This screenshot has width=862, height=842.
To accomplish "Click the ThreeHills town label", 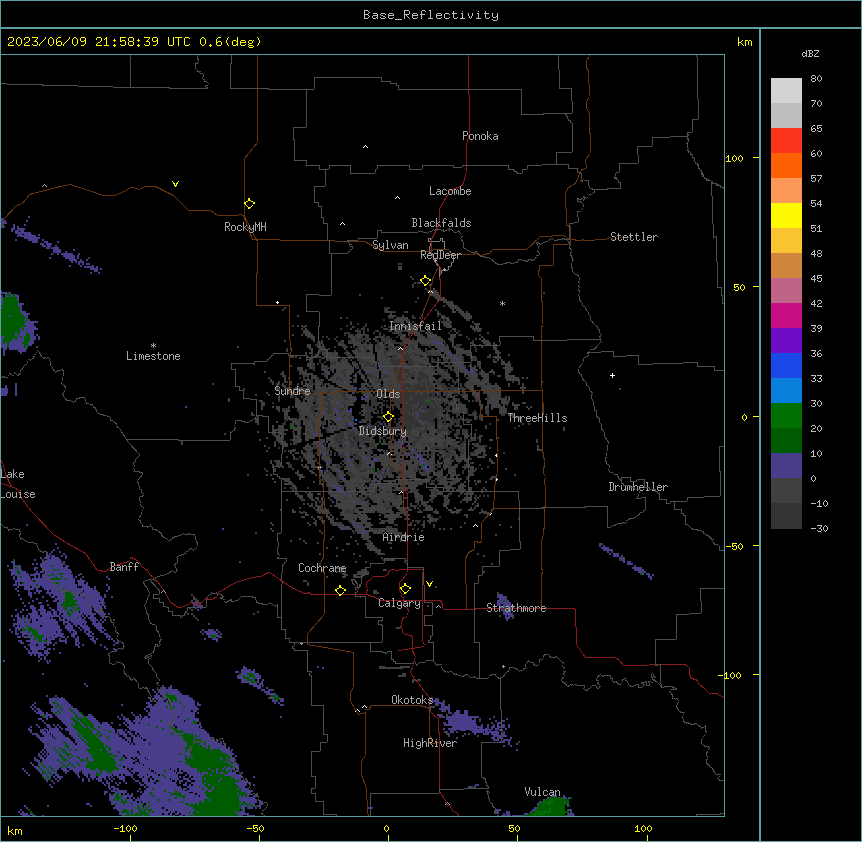I will click(537, 418).
